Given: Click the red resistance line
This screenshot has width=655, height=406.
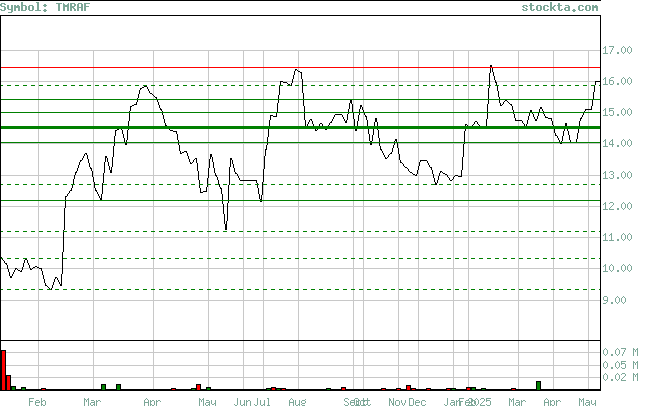Looking at the screenshot, I should pyautogui.click(x=300, y=67).
